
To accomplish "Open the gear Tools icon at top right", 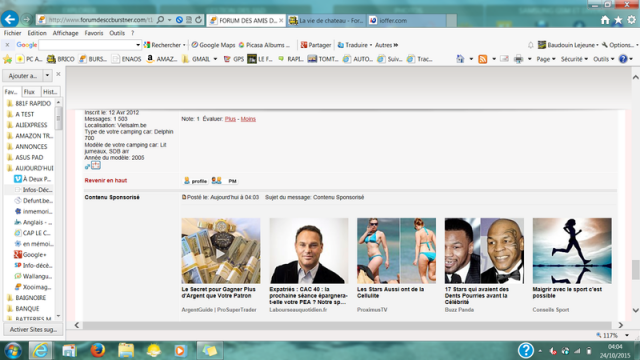I will pos(631,20).
